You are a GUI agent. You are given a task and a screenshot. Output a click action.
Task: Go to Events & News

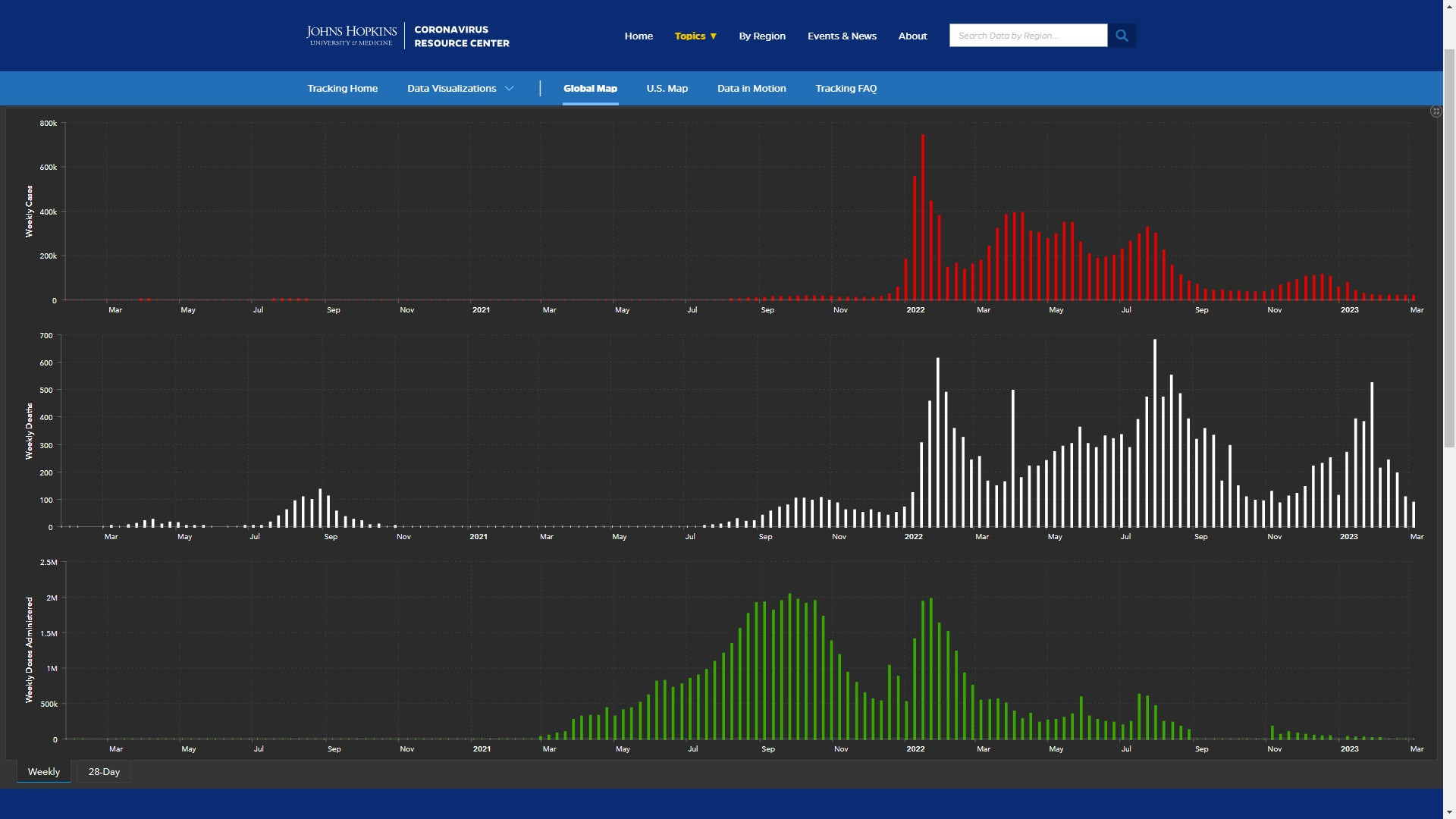click(842, 36)
